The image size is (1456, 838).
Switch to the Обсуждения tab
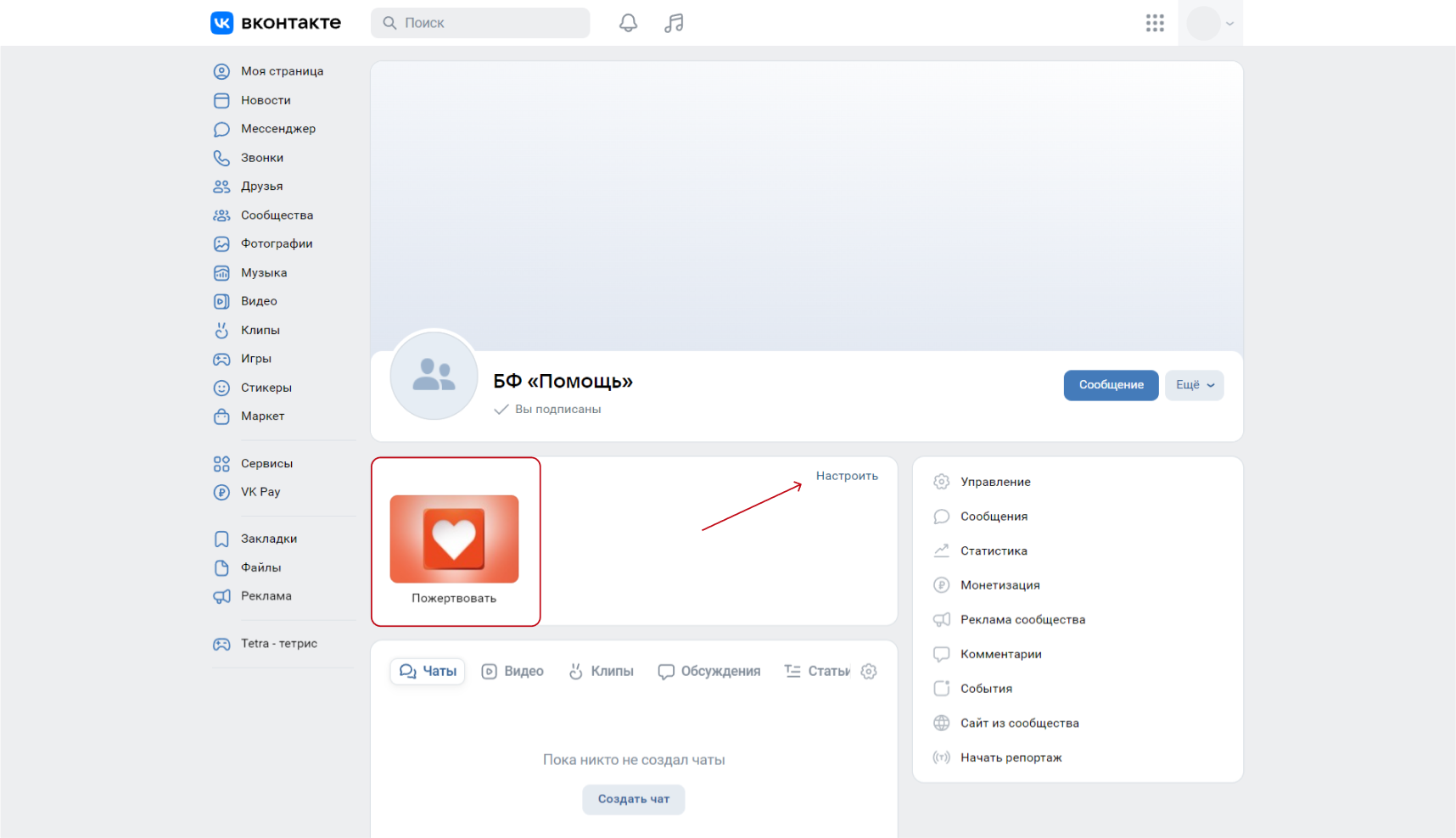pyautogui.click(x=708, y=671)
